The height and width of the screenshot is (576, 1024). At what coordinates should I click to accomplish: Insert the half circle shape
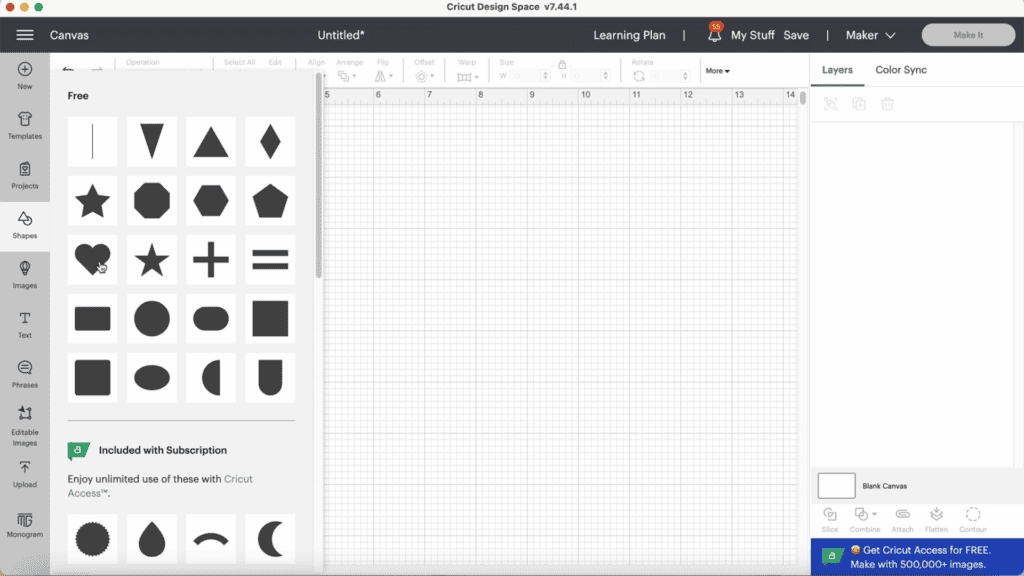point(211,377)
